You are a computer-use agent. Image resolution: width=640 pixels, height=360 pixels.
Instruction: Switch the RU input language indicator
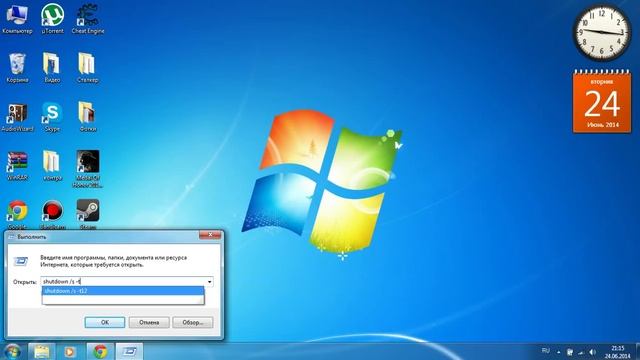(x=546, y=351)
